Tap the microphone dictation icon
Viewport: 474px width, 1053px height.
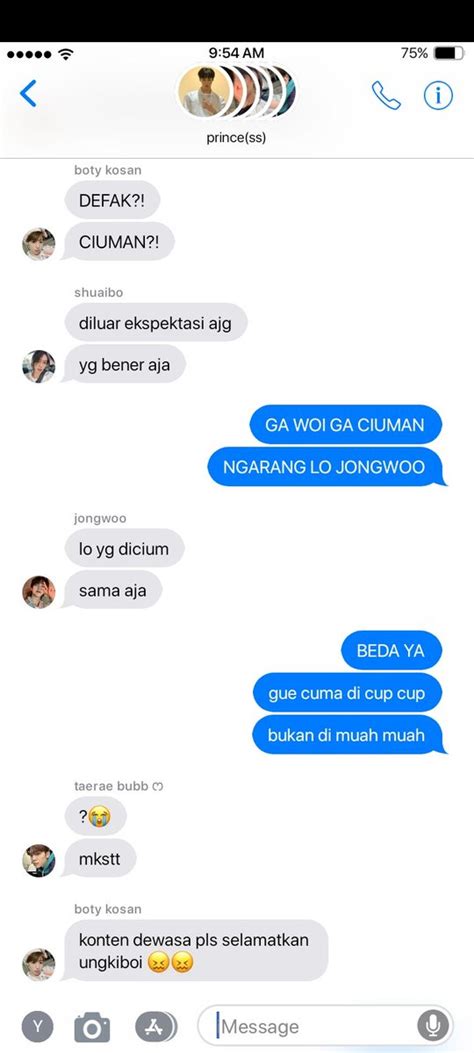tap(433, 1025)
